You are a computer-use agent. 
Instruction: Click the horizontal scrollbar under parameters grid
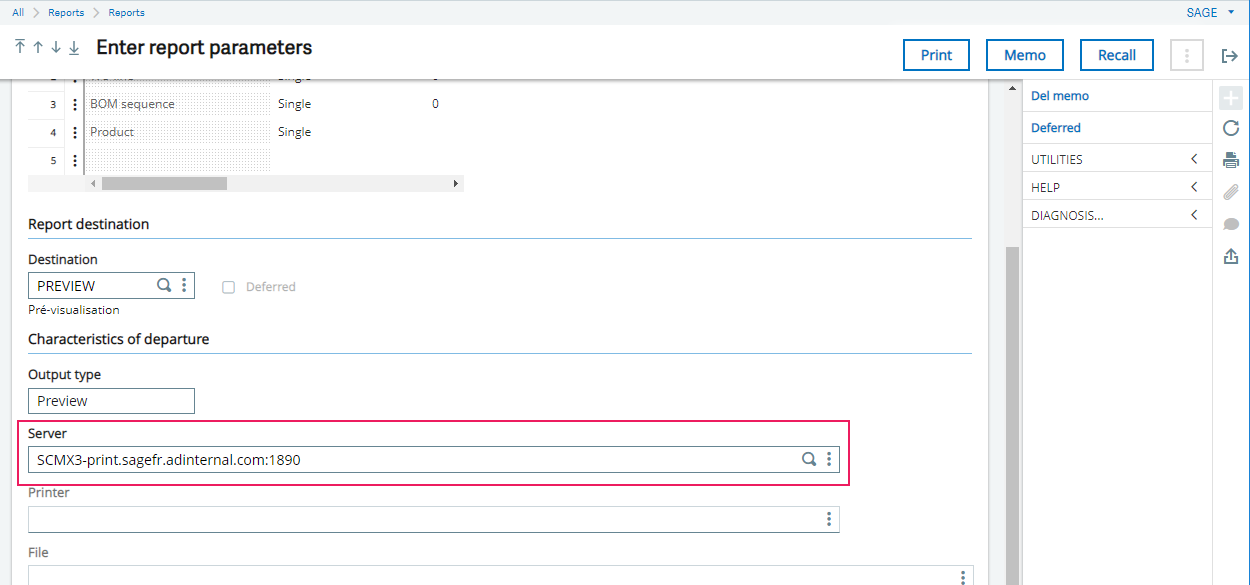coord(164,184)
